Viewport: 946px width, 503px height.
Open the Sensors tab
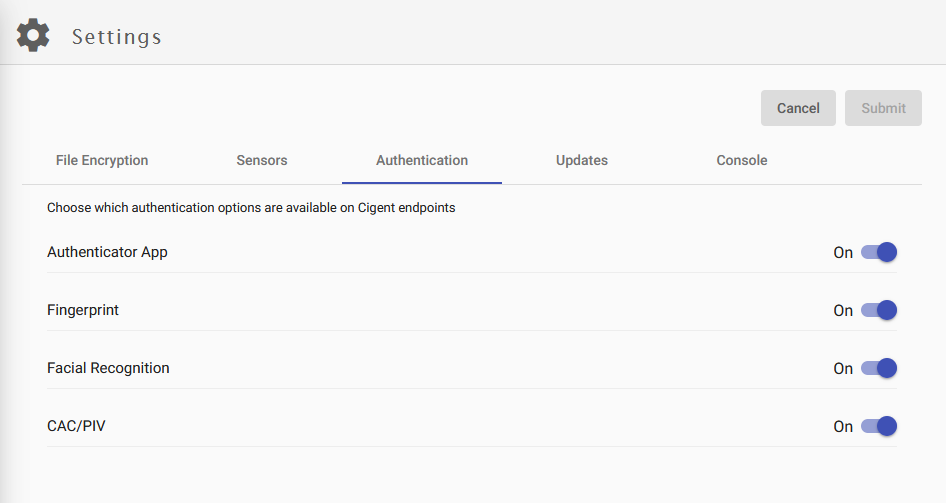tap(262, 160)
